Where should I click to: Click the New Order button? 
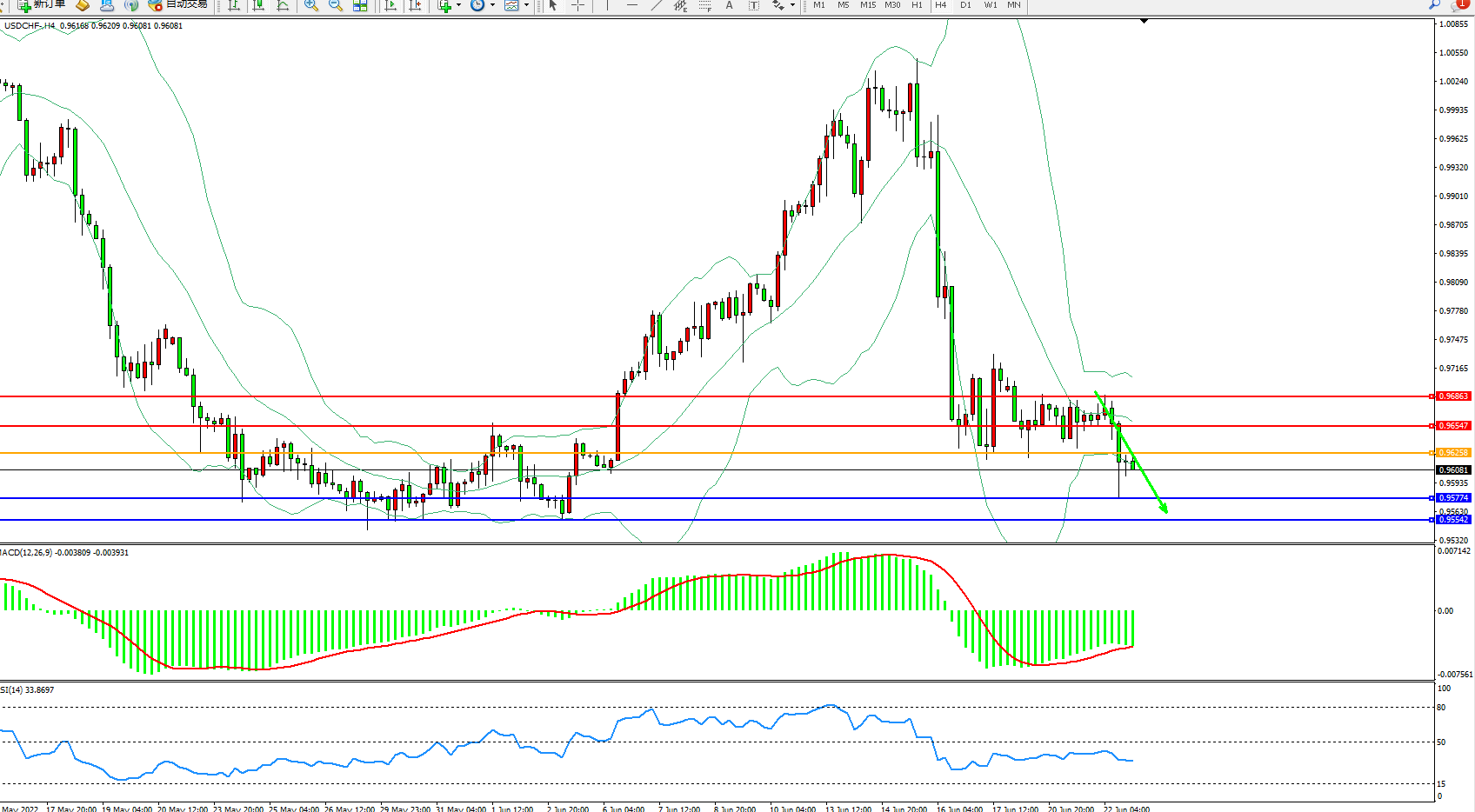[x=42, y=5]
